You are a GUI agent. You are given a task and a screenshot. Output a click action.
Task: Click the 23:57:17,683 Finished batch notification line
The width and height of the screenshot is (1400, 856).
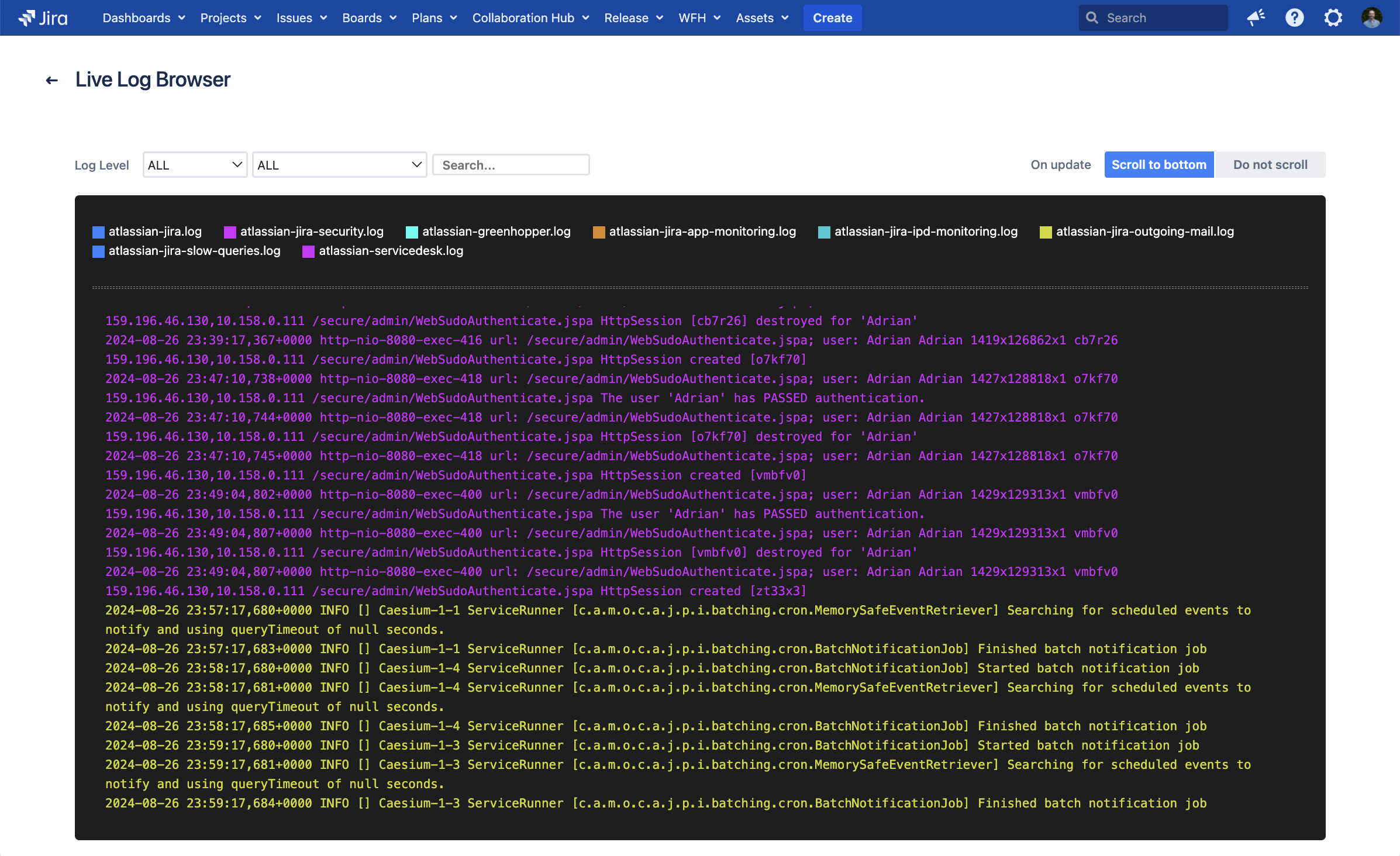pos(656,649)
